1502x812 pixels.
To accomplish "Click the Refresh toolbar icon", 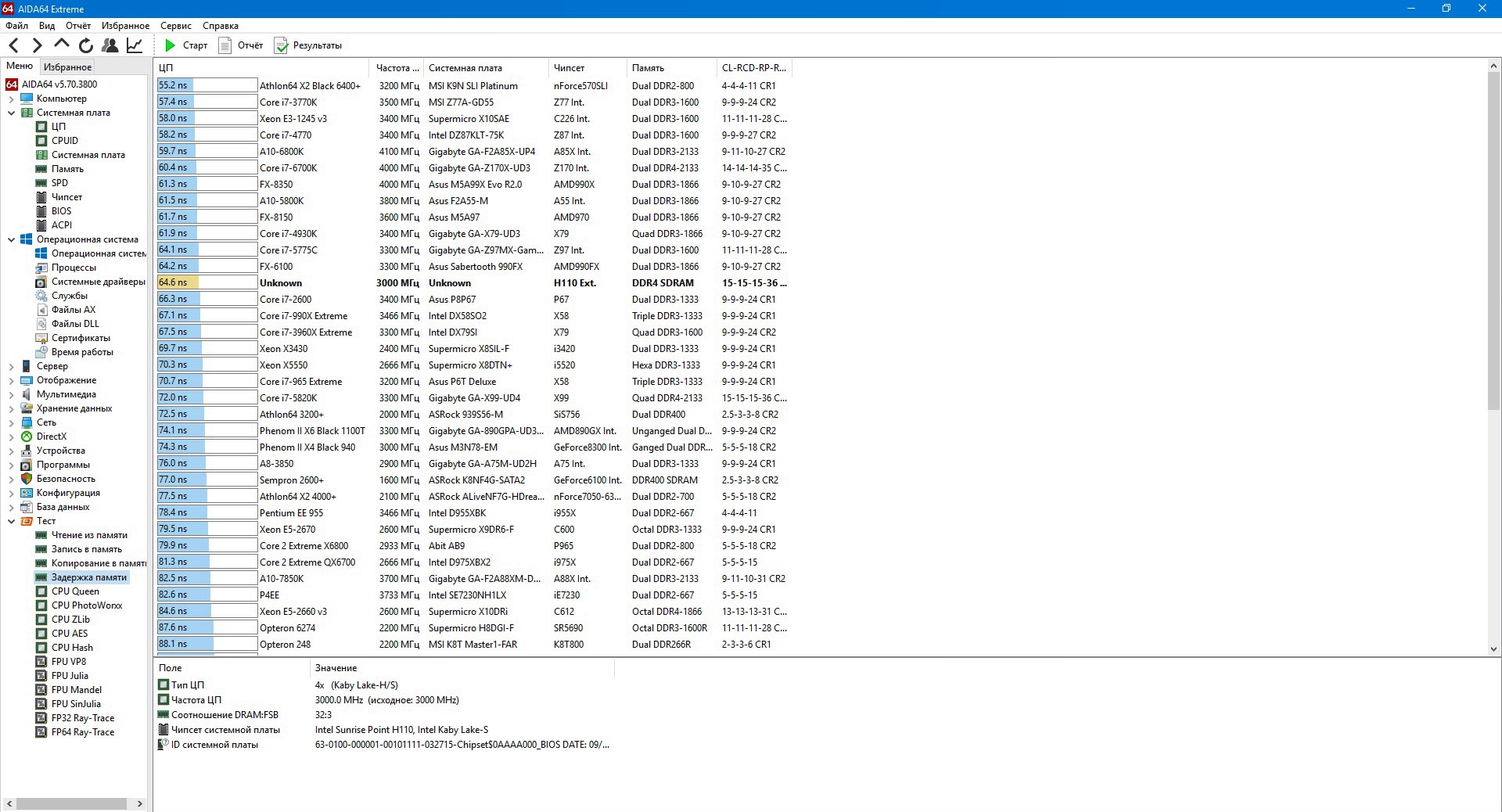I will (x=86, y=45).
